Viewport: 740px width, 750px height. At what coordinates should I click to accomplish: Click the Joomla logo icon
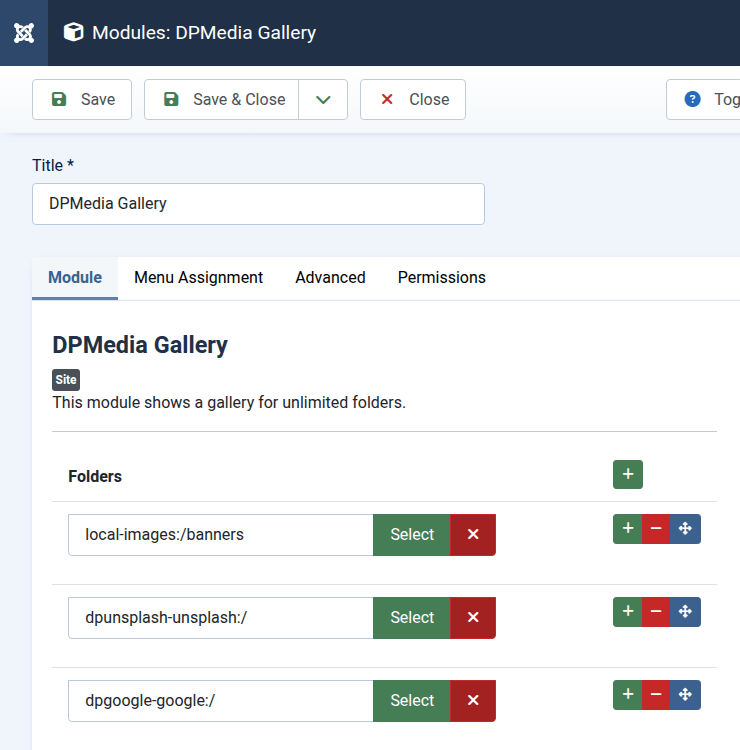(x=25, y=33)
